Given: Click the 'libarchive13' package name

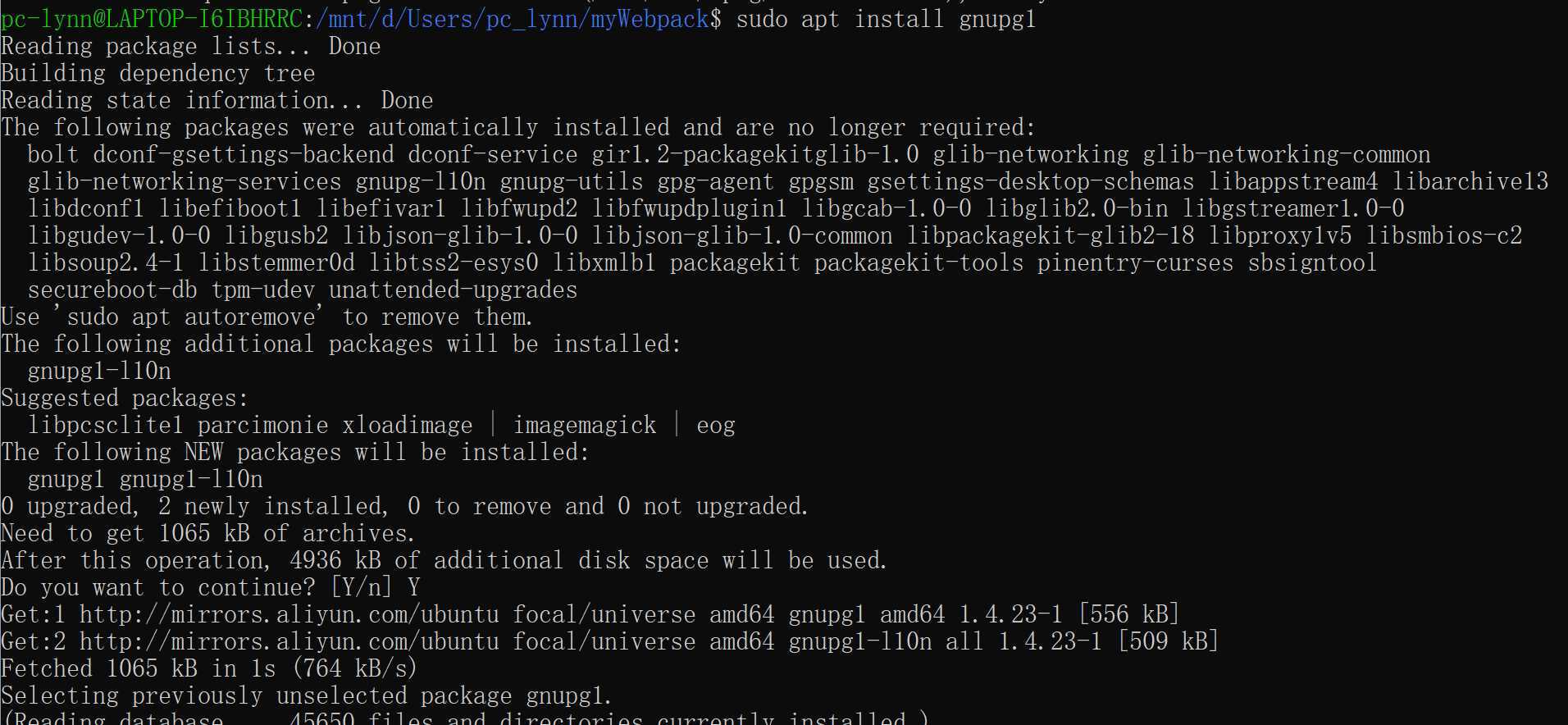Looking at the screenshot, I should click(1470, 181).
